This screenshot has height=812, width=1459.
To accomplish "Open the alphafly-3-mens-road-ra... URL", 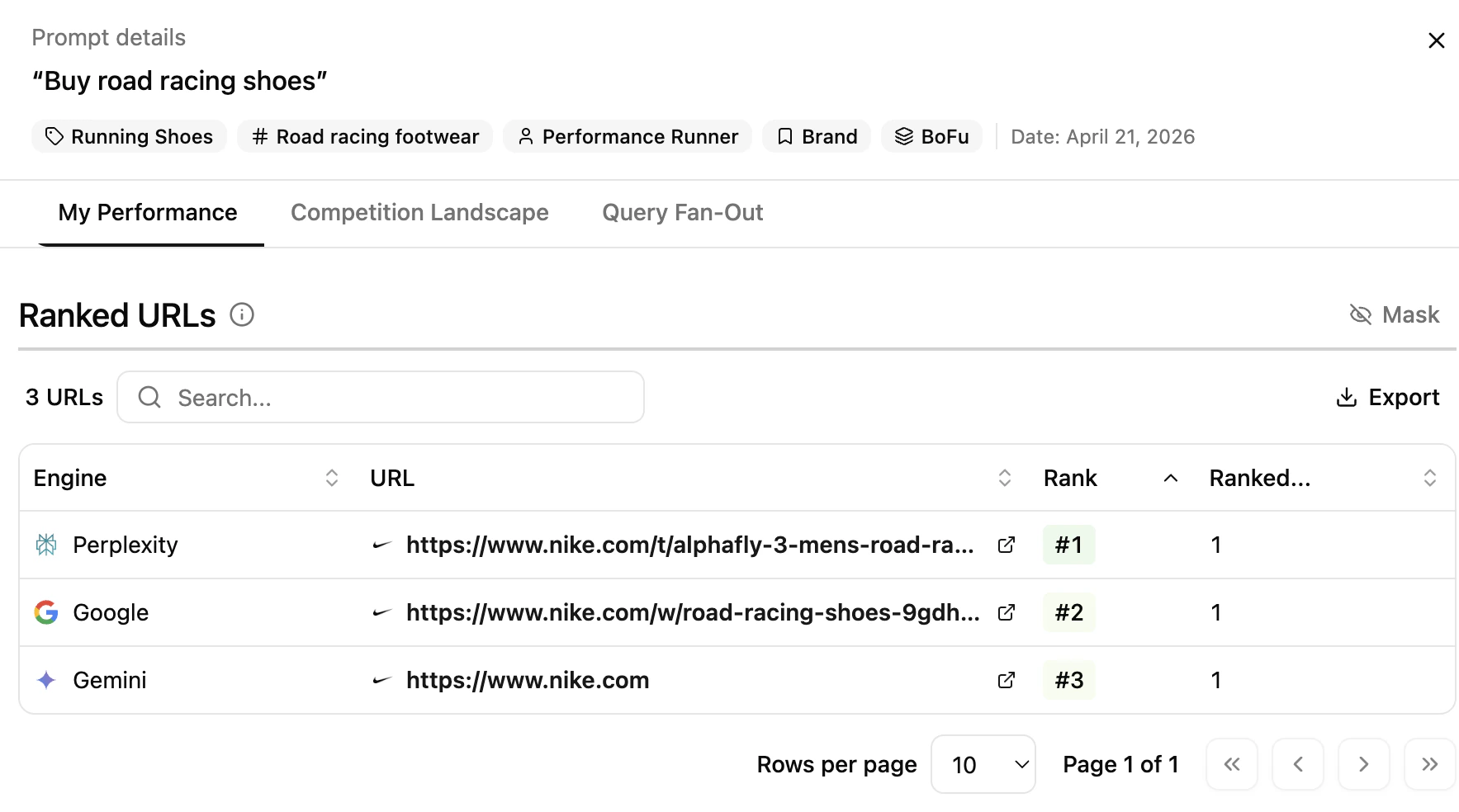I will 689,545.
